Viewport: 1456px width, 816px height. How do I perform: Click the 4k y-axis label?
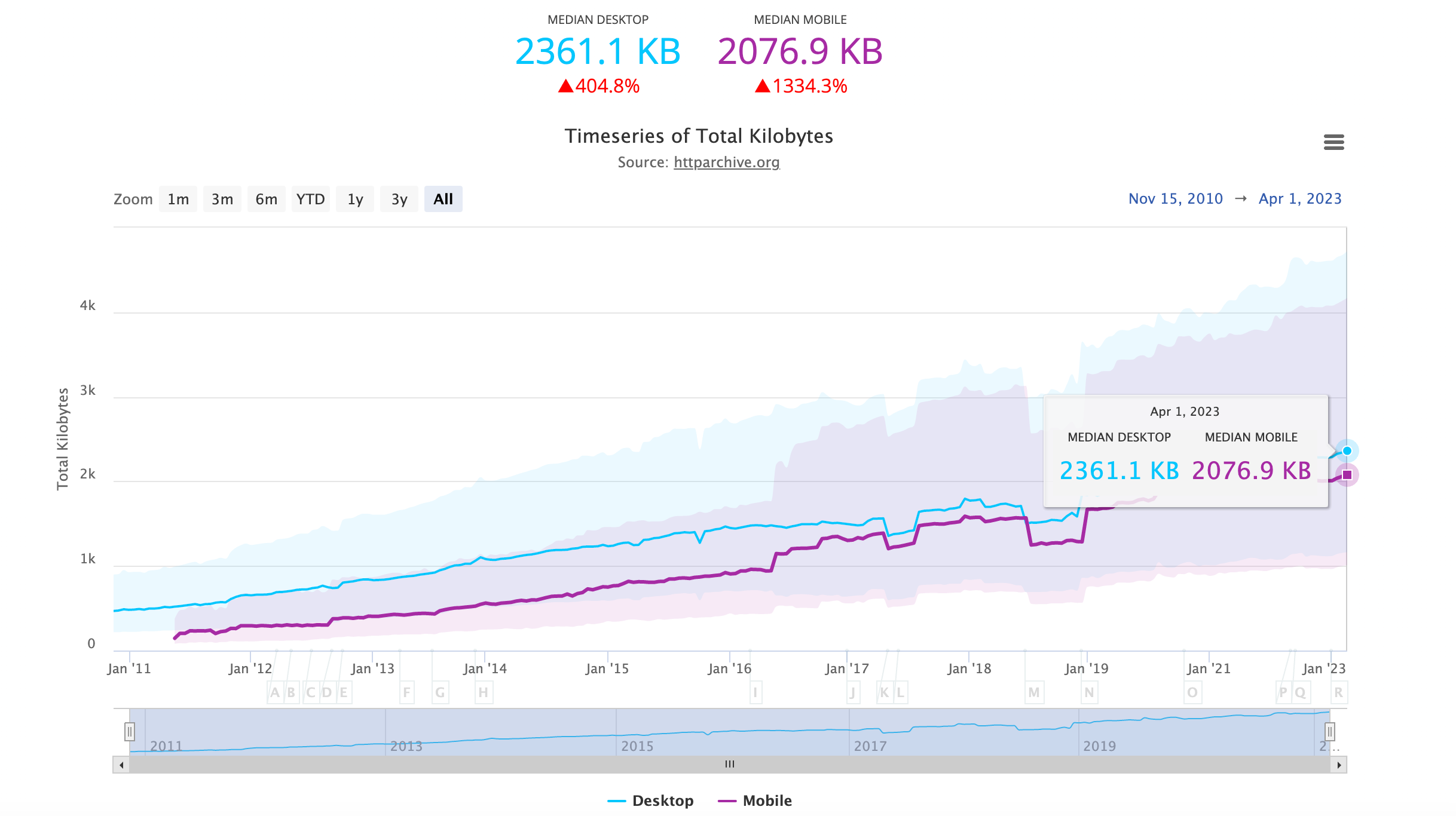tap(88, 305)
